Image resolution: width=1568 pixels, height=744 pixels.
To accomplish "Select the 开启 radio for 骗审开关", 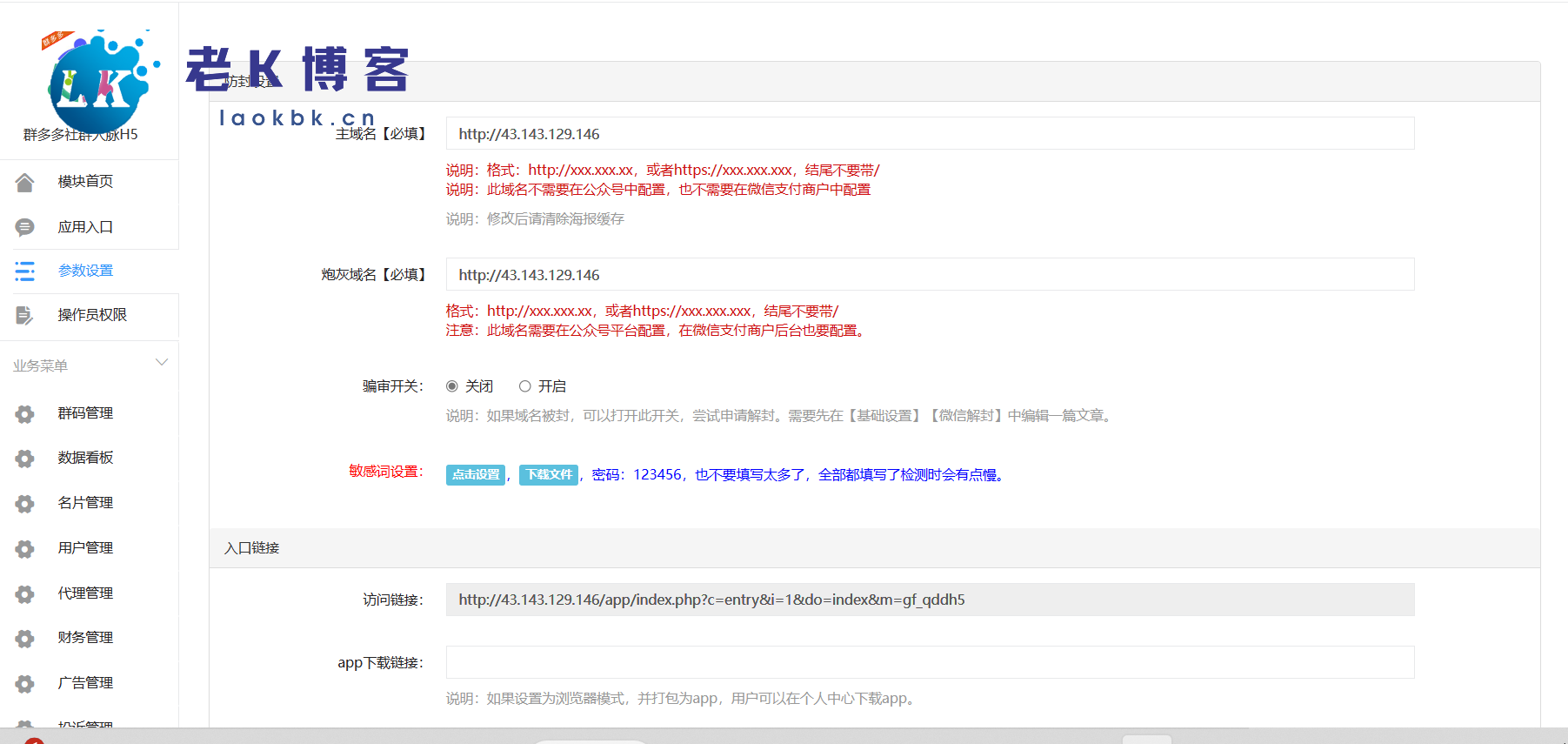I will [x=525, y=386].
